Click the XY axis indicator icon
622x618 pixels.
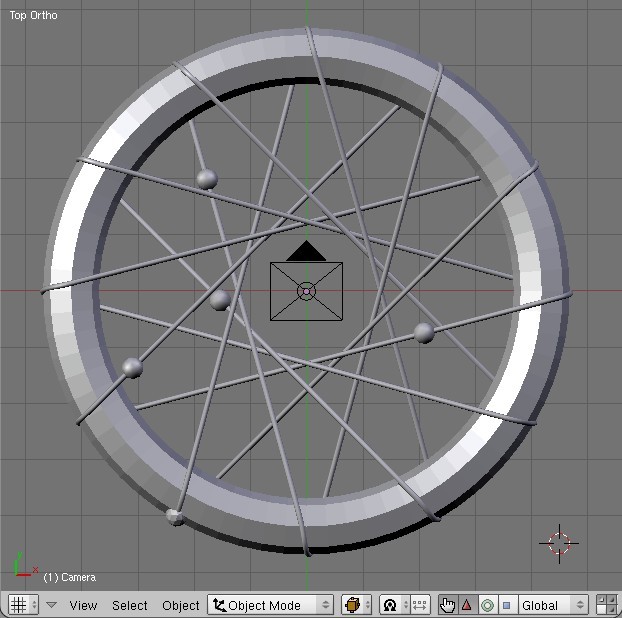(25, 565)
